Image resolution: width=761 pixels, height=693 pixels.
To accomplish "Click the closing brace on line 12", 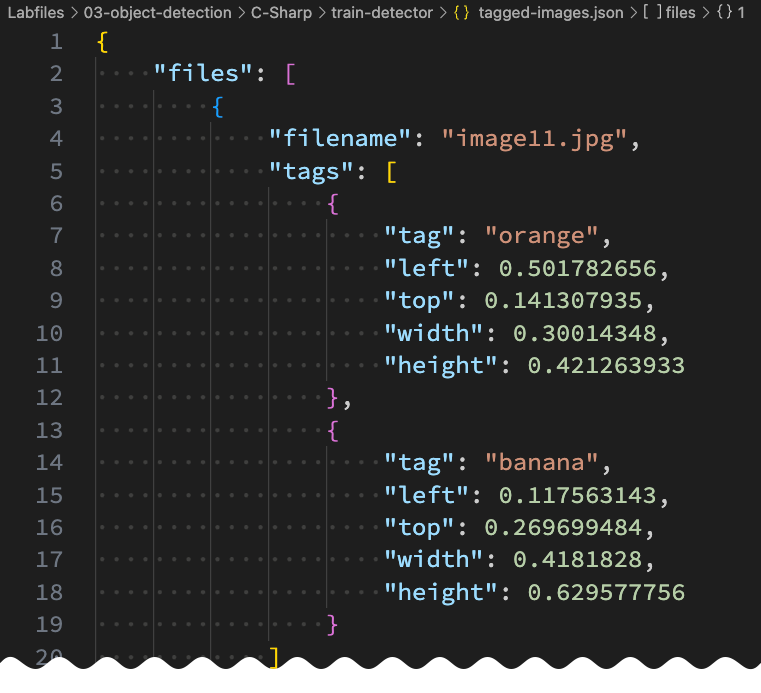I will coord(333,398).
